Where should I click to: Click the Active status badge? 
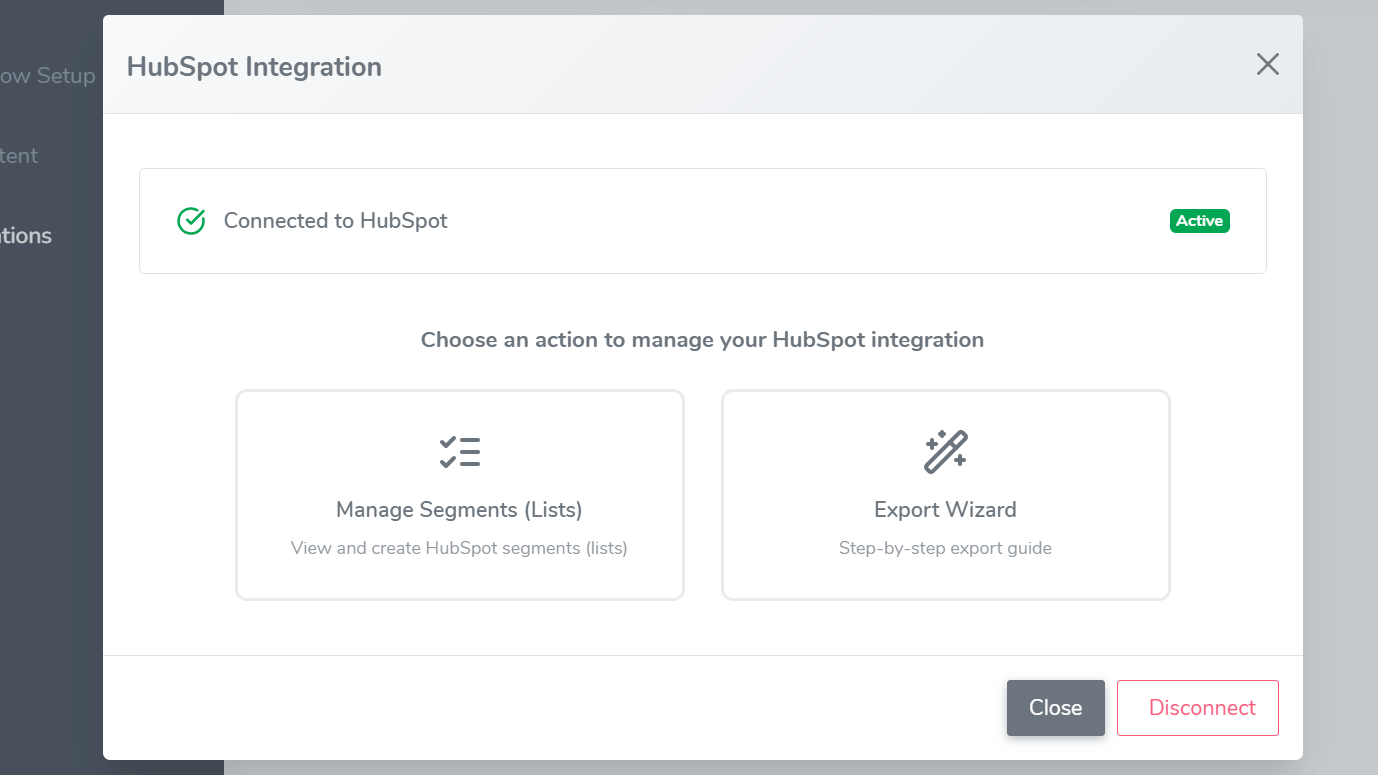[x=1199, y=221]
